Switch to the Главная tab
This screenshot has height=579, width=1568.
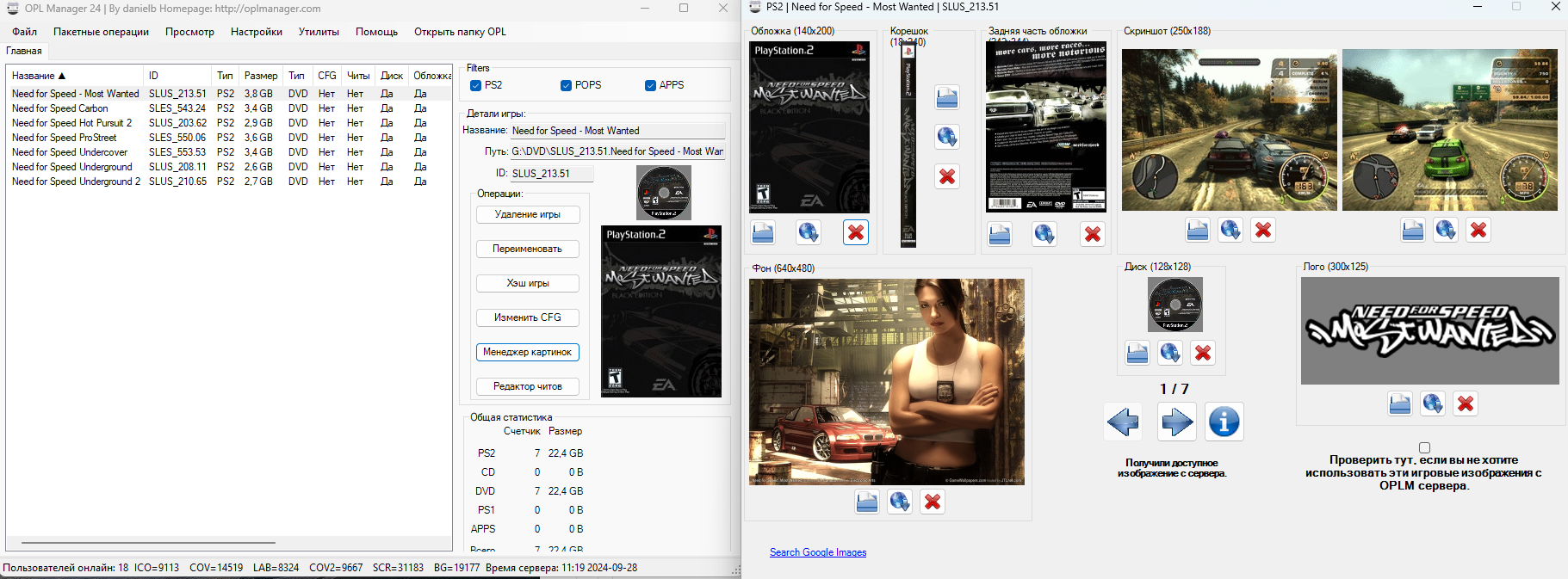click(x=24, y=51)
